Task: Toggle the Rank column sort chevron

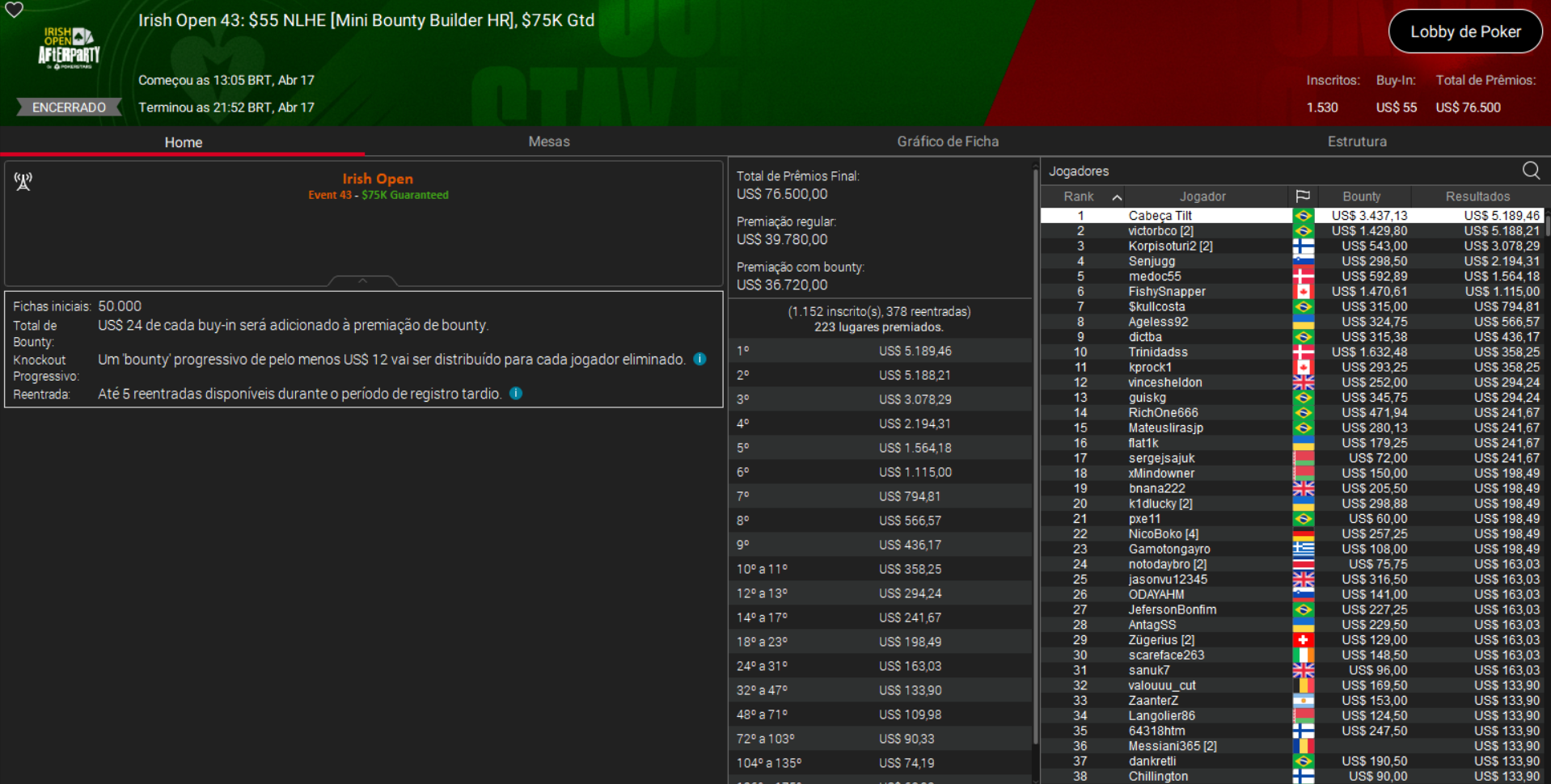Action: (1118, 196)
